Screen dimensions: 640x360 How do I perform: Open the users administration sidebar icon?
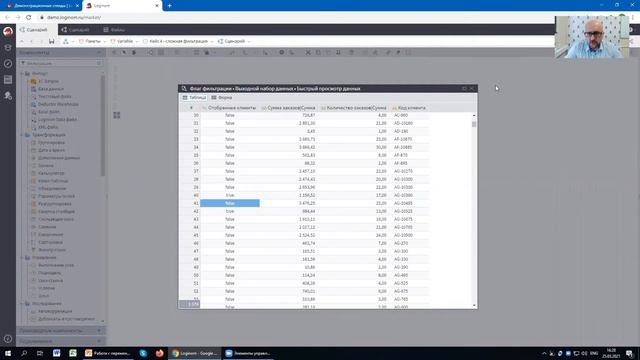point(8,96)
